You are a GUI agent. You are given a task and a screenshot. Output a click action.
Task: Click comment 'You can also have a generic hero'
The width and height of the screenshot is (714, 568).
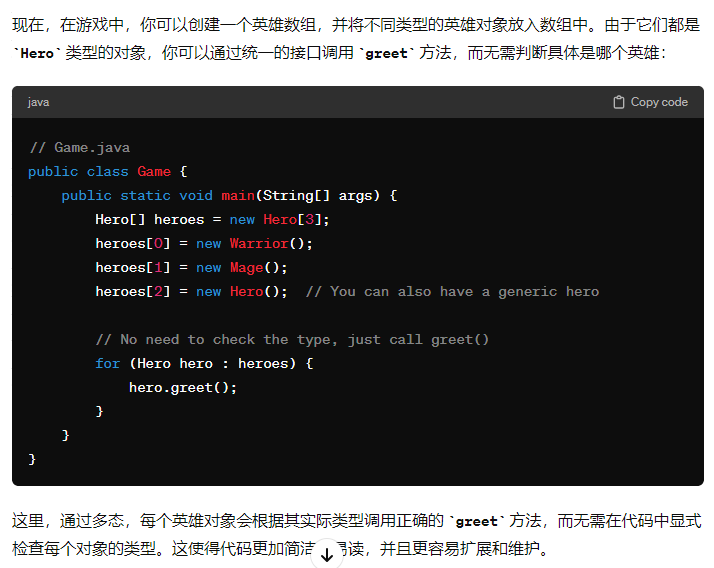pos(452,292)
